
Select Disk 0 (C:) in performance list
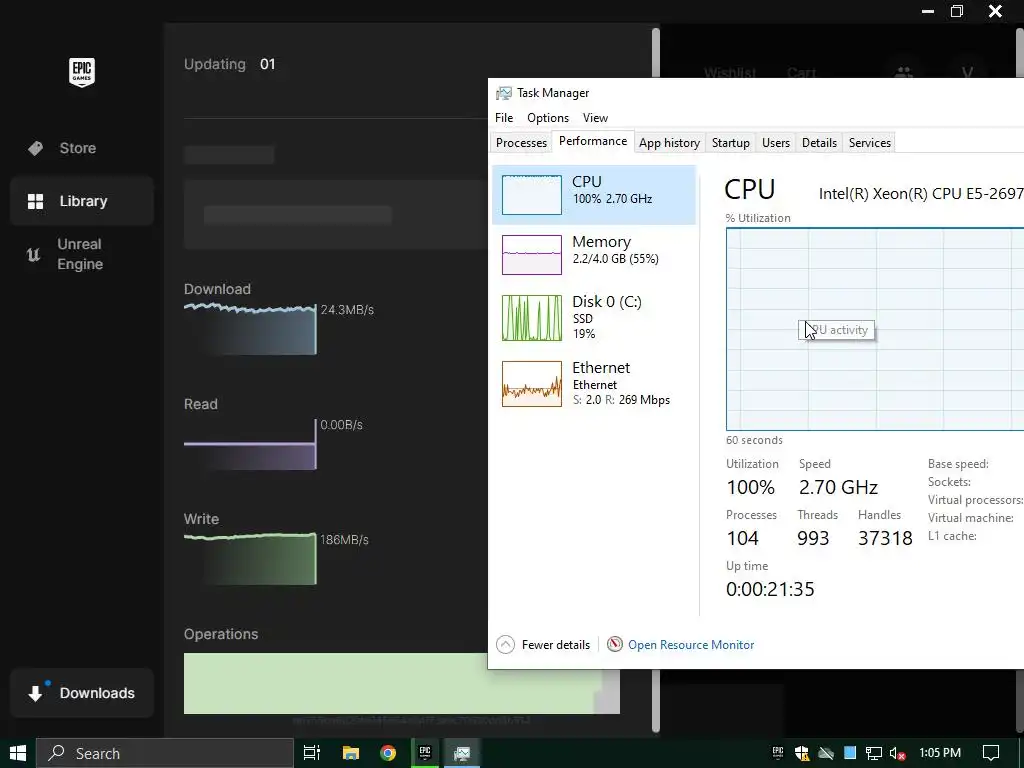tap(594, 317)
